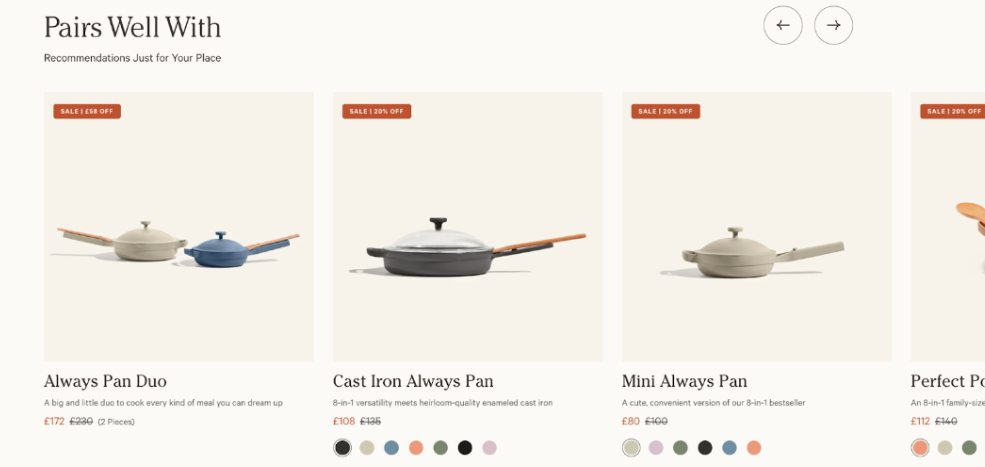The image size is (985, 467).
Task: Select sage green swatch for Cast Iron pan
Action: tap(440, 448)
